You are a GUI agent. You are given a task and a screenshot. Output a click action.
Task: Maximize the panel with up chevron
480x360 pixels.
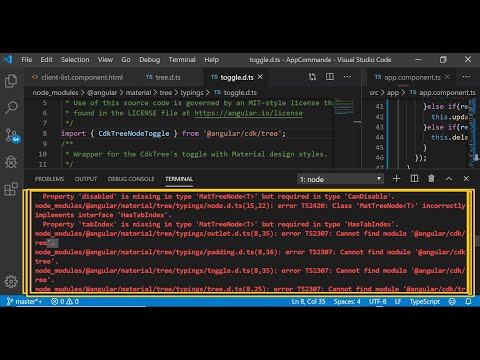coord(449,179)
